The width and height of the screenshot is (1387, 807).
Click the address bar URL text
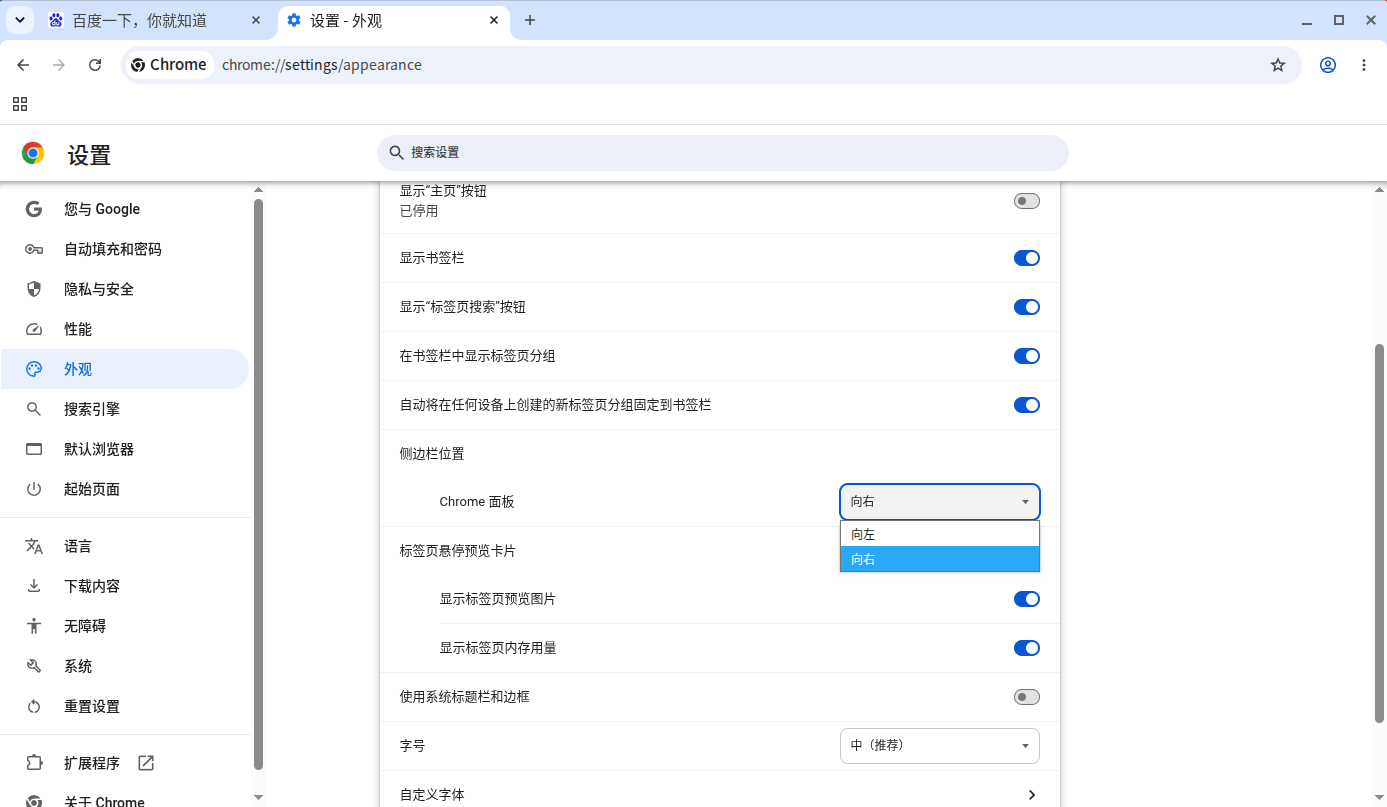[x=322, y=65]
